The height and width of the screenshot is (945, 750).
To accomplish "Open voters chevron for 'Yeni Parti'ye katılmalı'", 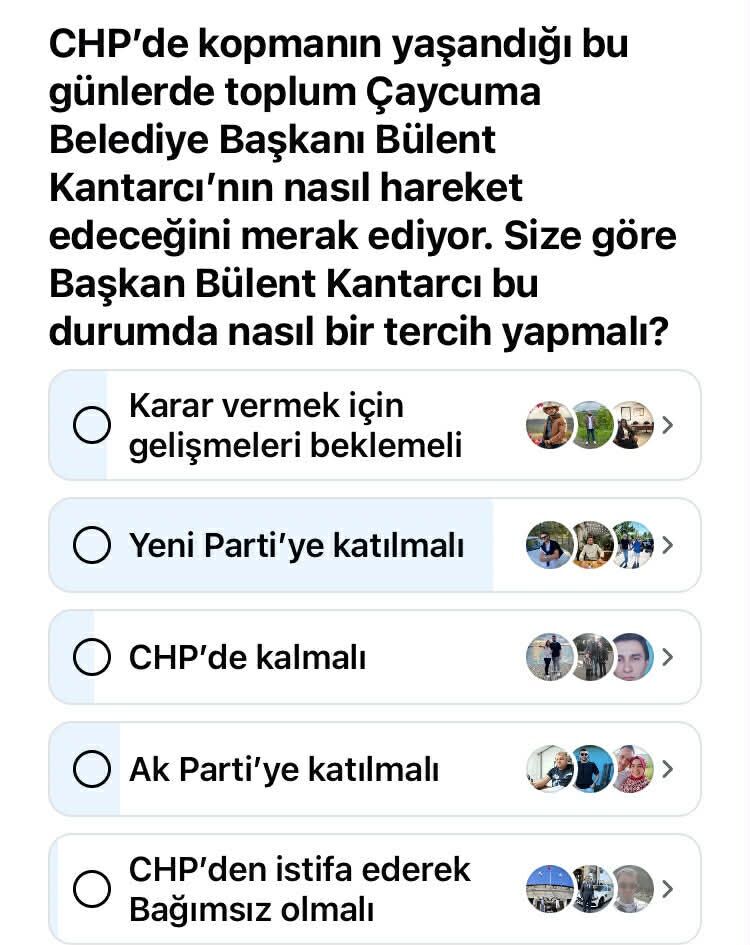I will (667, 545).
